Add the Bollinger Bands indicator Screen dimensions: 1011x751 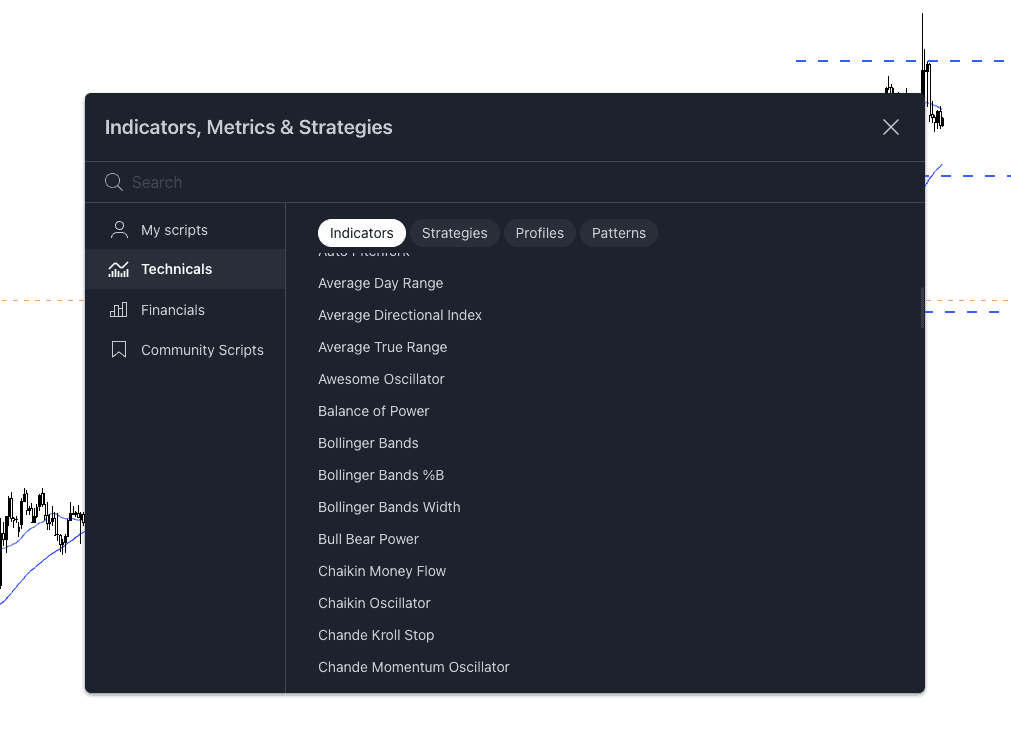click(x=368, y=443)
